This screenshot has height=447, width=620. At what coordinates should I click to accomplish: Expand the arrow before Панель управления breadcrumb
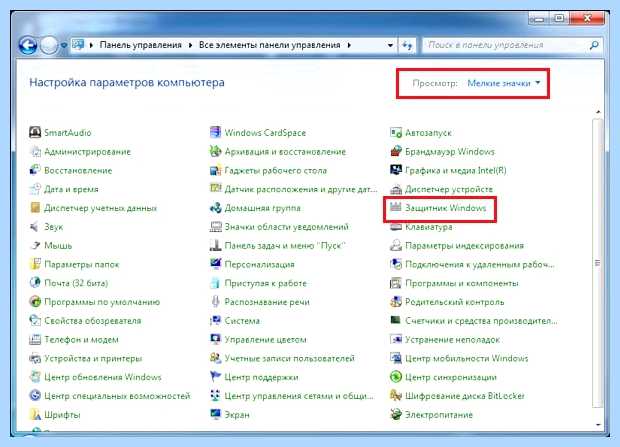[91, 45]
